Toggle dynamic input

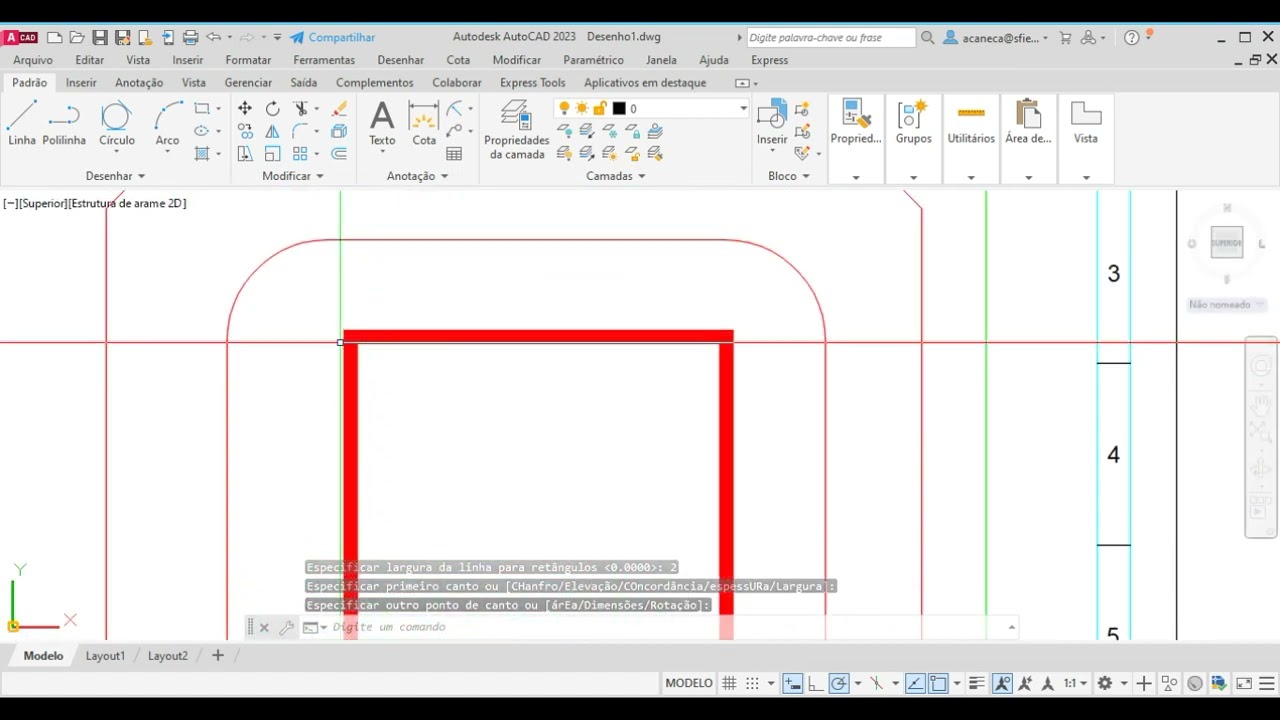click(x=792, y=683)
